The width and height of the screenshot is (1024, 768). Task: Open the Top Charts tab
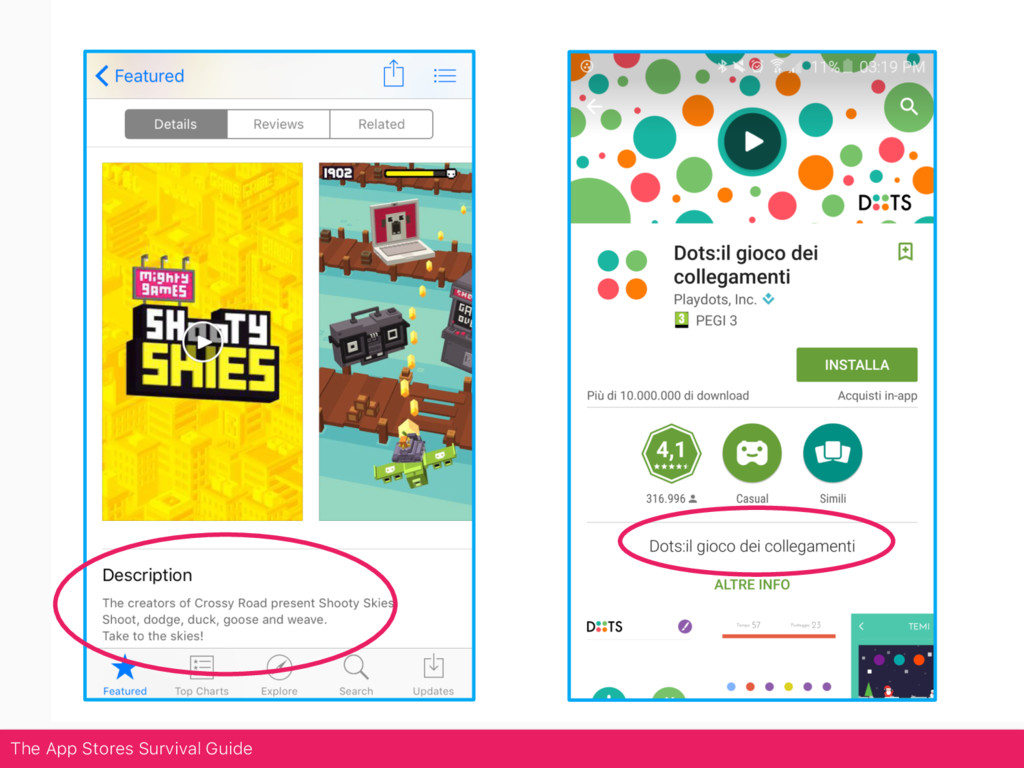coord(201,674)
